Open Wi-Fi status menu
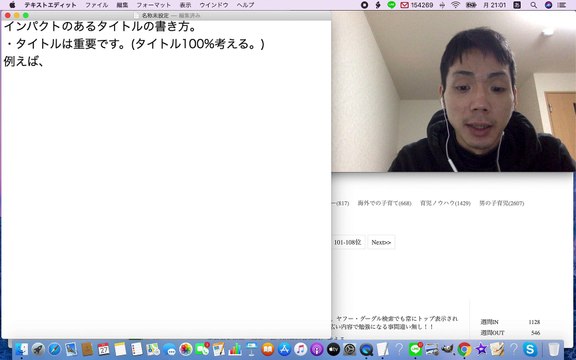Image resolution: width=576 pixels, height=360 pixels. (456, 5)
